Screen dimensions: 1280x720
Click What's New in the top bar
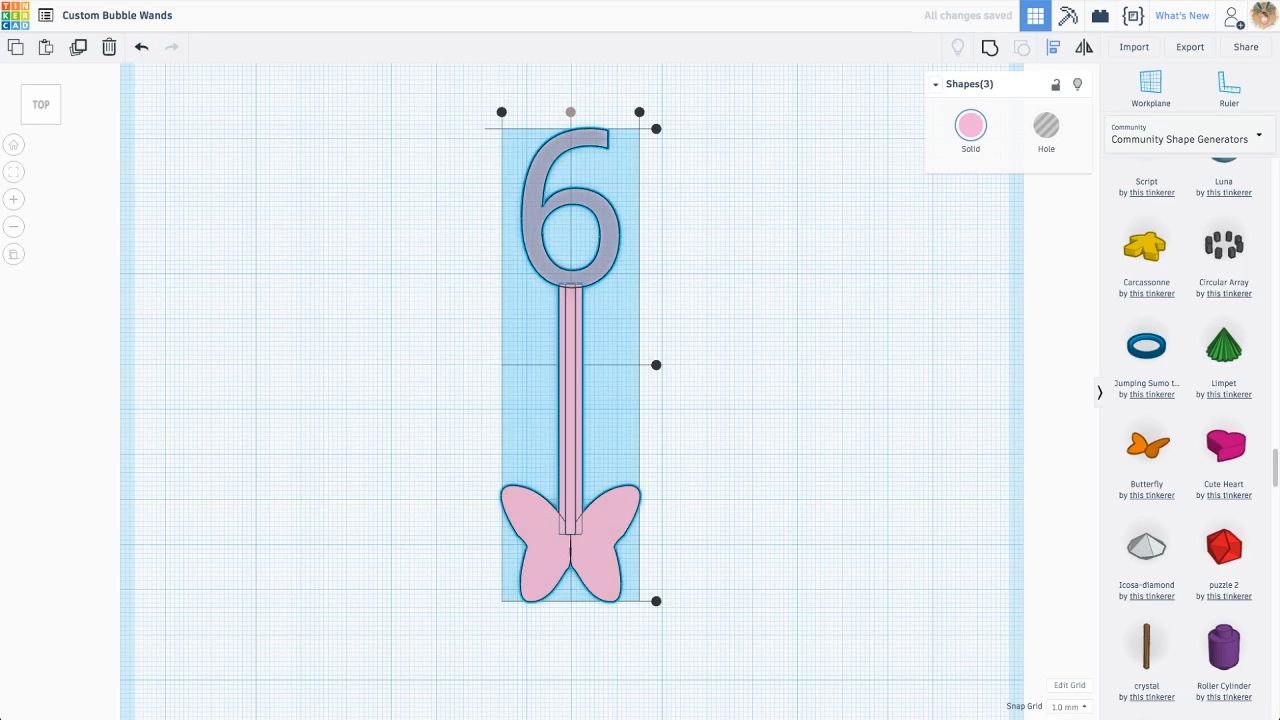(1182, 15)
